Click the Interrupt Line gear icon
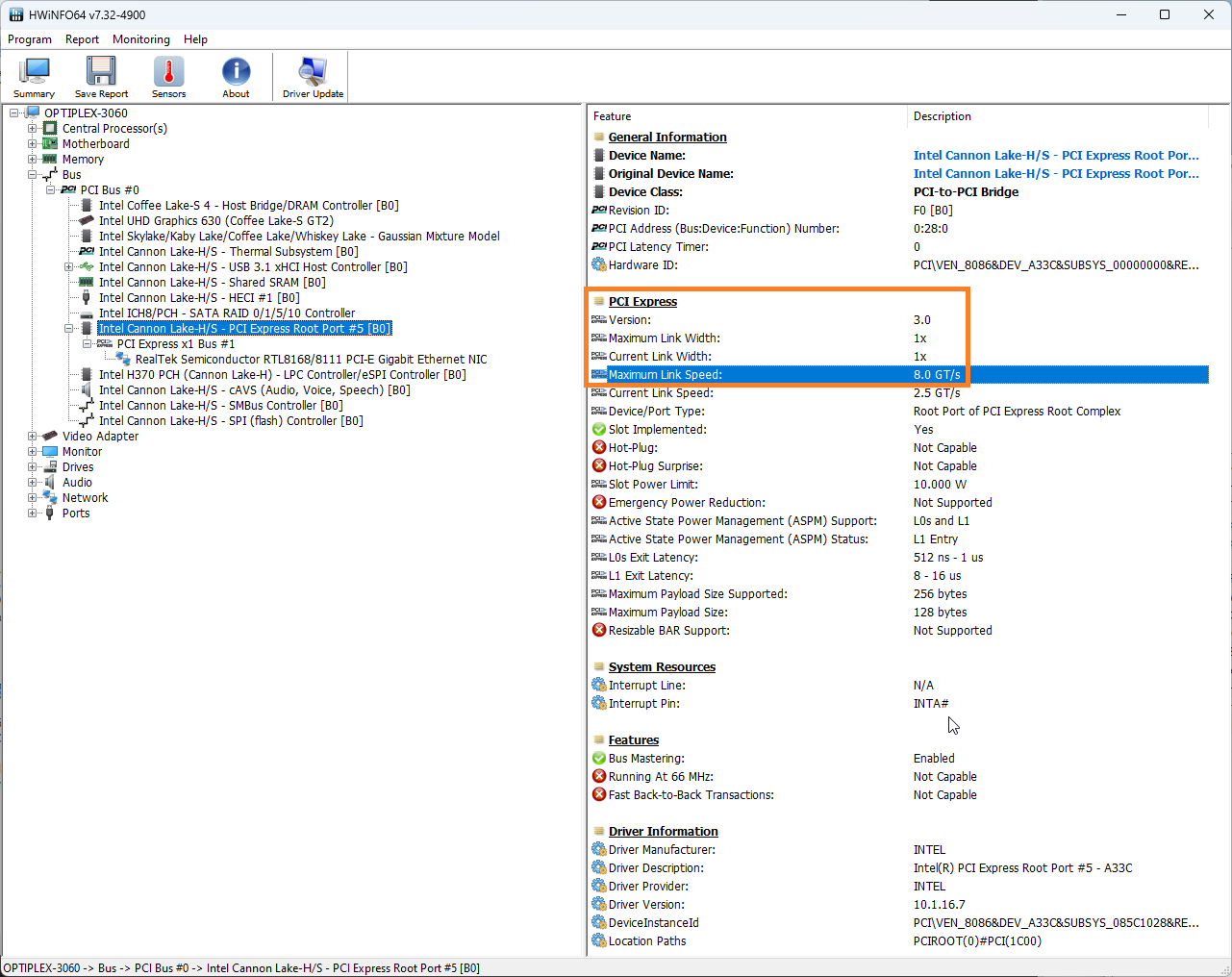The width and height of the screenshot is (1232, 977). pos(599,685)
